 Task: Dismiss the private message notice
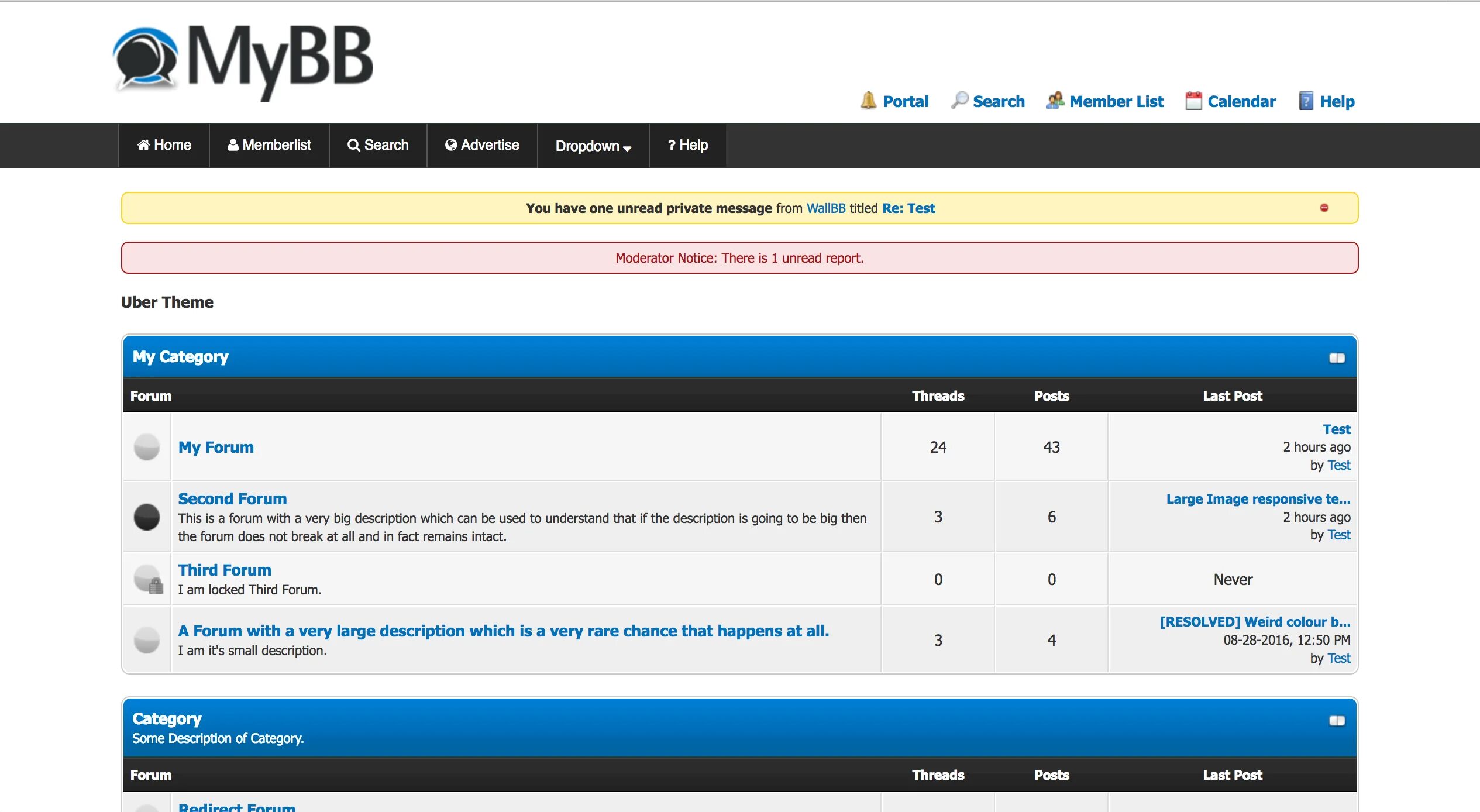(x=1324, y=208)
